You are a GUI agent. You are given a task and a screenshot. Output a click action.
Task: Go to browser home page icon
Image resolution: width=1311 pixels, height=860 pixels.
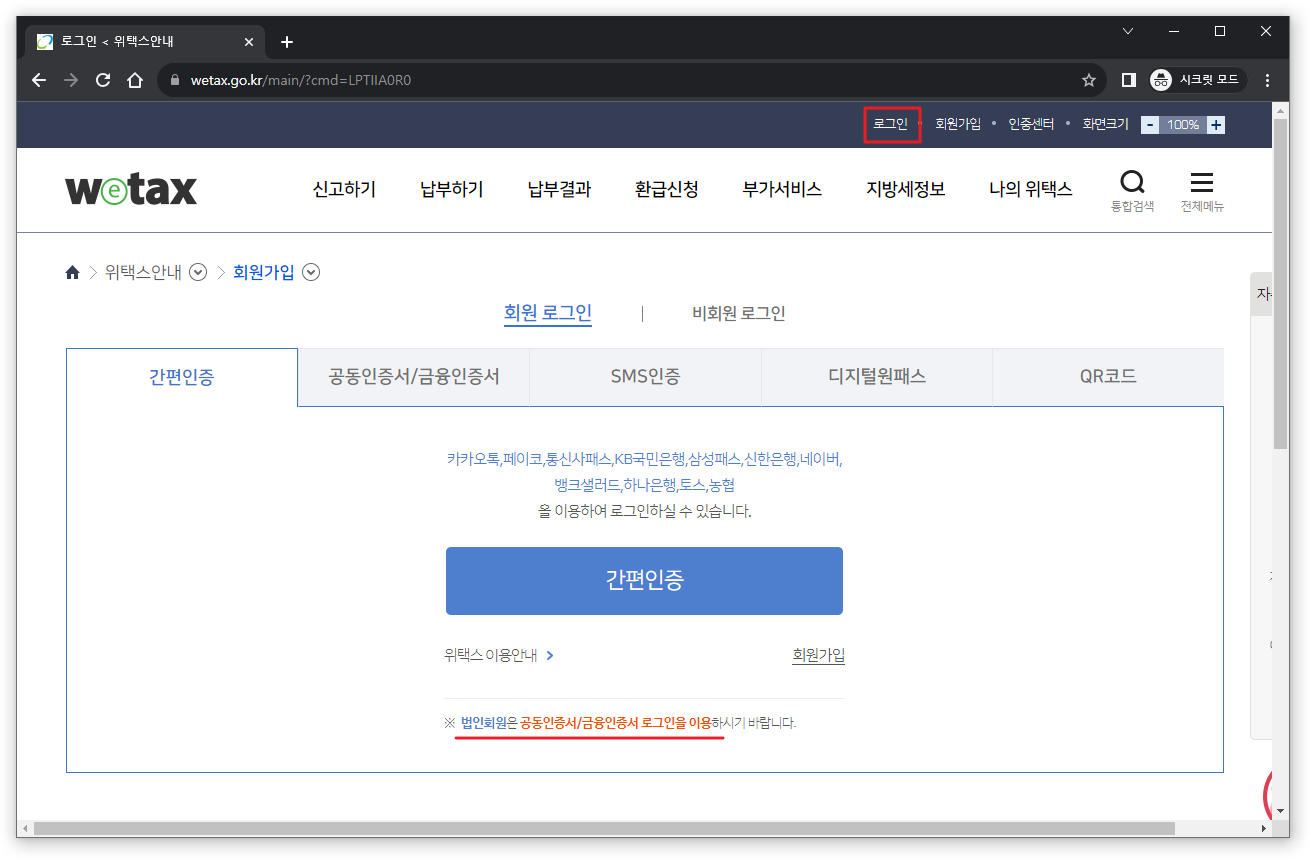[135, 80]
